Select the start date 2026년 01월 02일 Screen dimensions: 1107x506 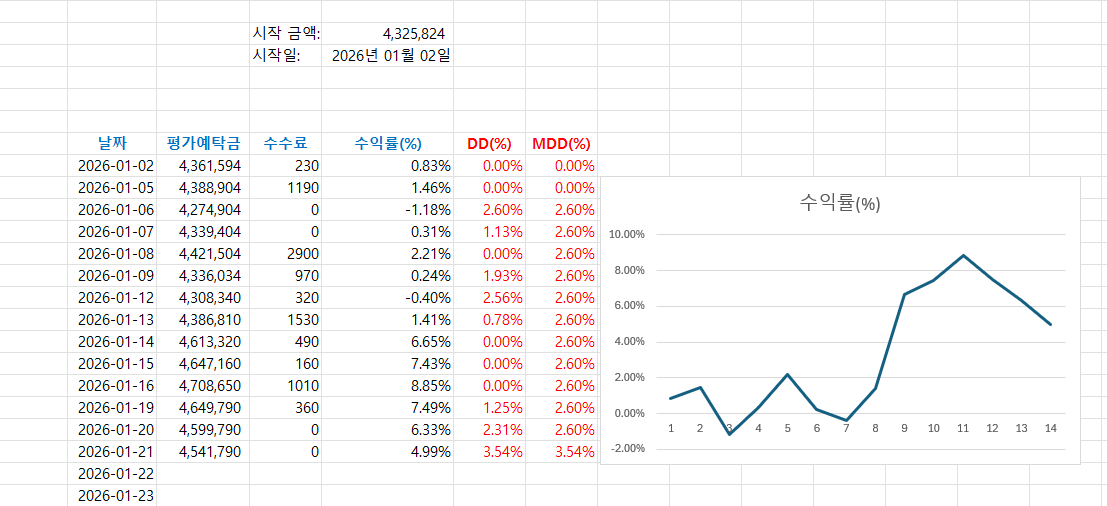[390, 56]
